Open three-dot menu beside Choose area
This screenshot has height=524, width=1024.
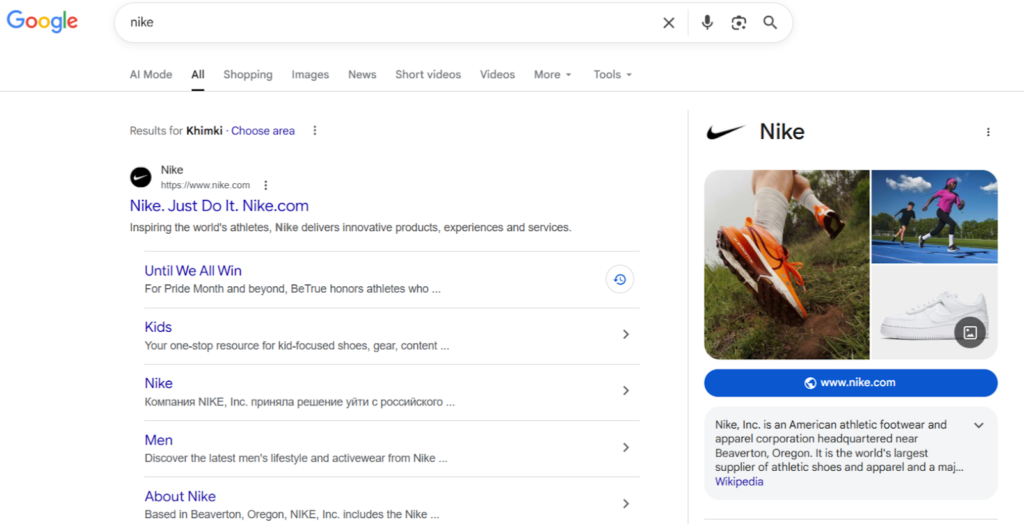[315, 131]
